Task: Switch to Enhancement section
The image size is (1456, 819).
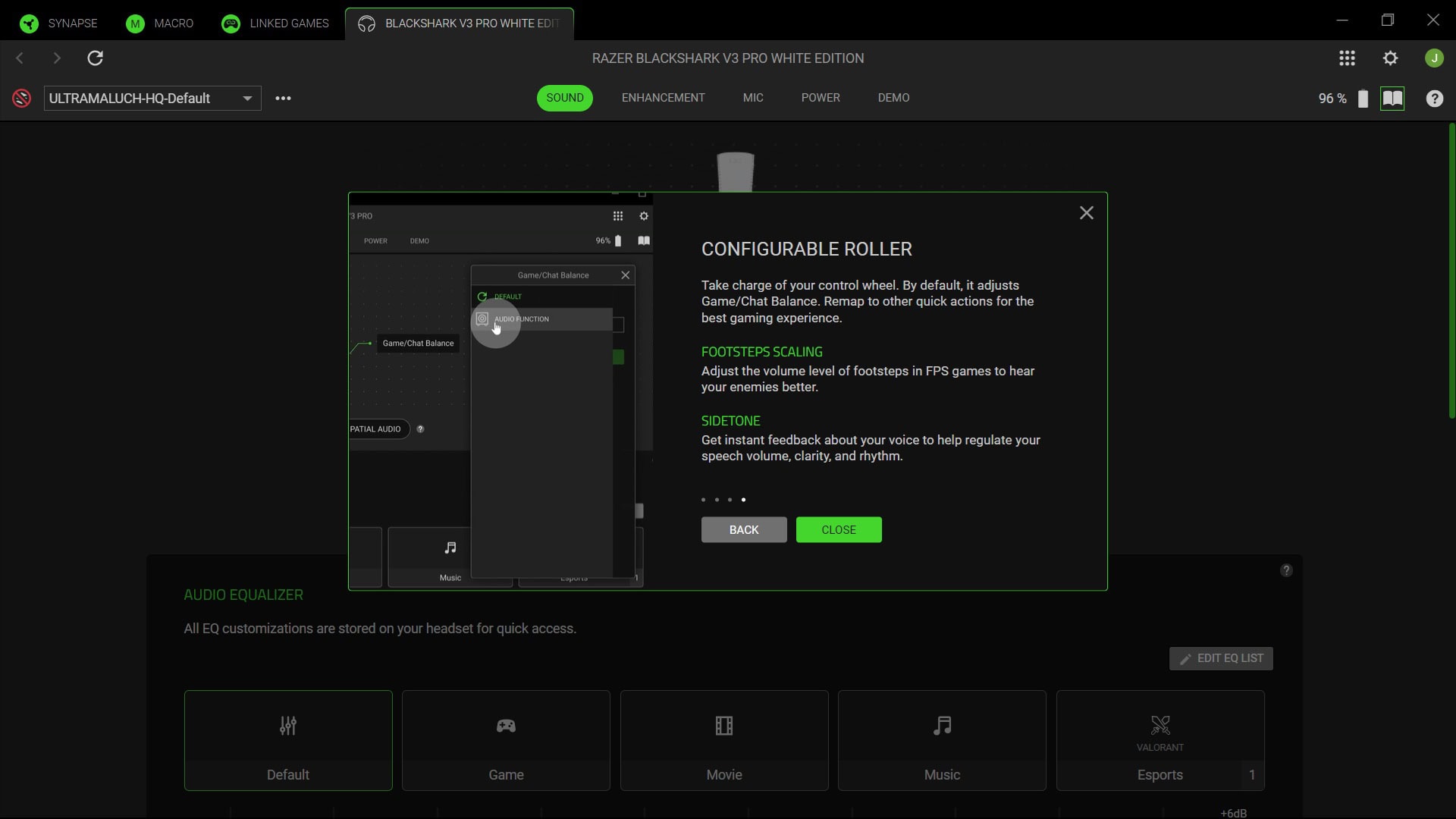Action: pyautogui.click(x=664, y=98)
